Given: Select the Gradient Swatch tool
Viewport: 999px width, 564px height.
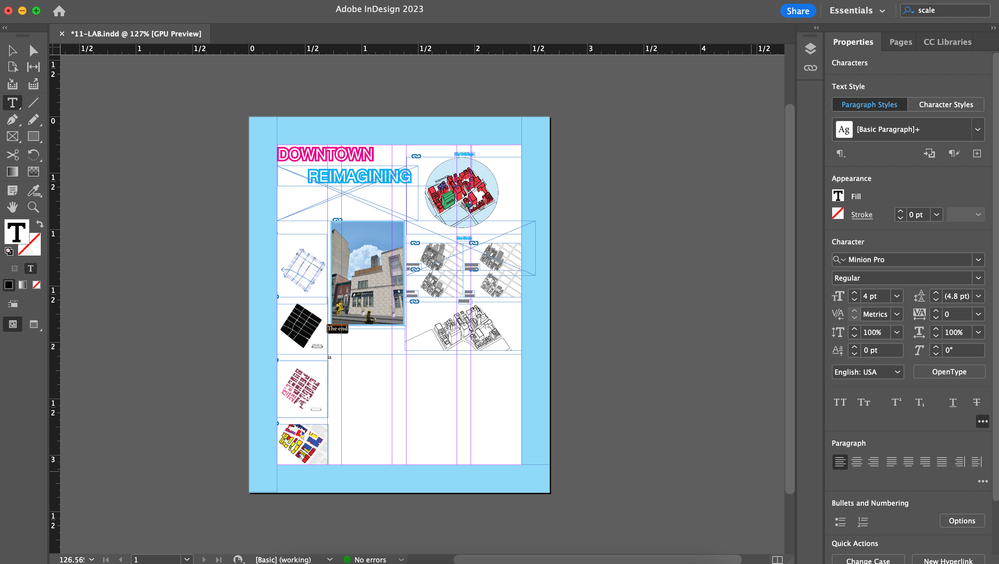Looking at the screenshot, I should pos(12,171).
